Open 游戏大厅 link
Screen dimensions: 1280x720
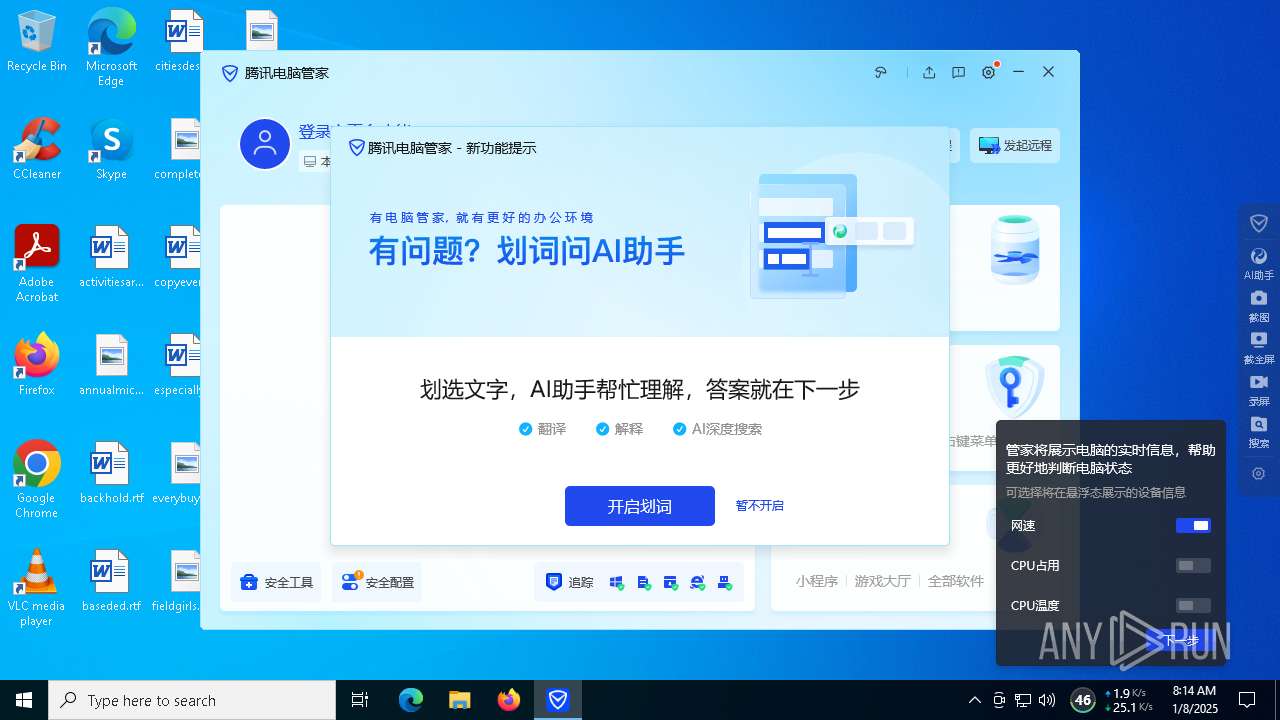coord(883,581)
